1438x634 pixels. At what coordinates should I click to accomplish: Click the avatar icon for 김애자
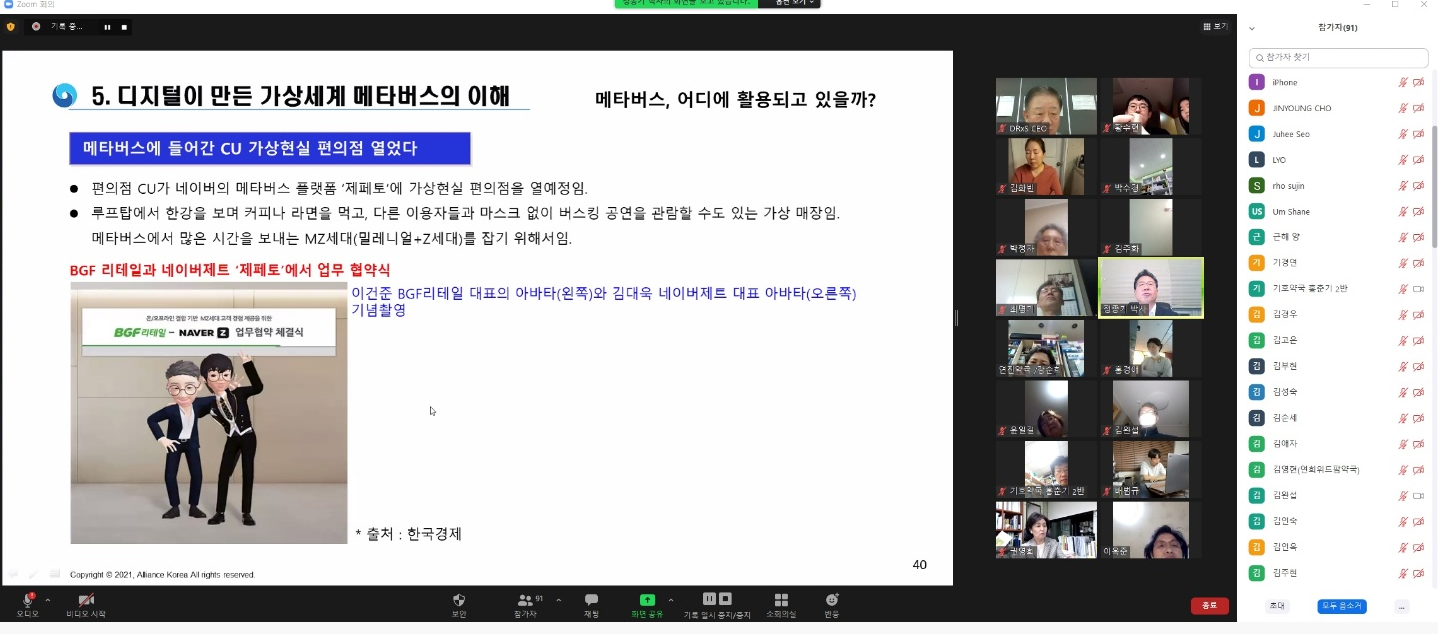coord(1257,444)
